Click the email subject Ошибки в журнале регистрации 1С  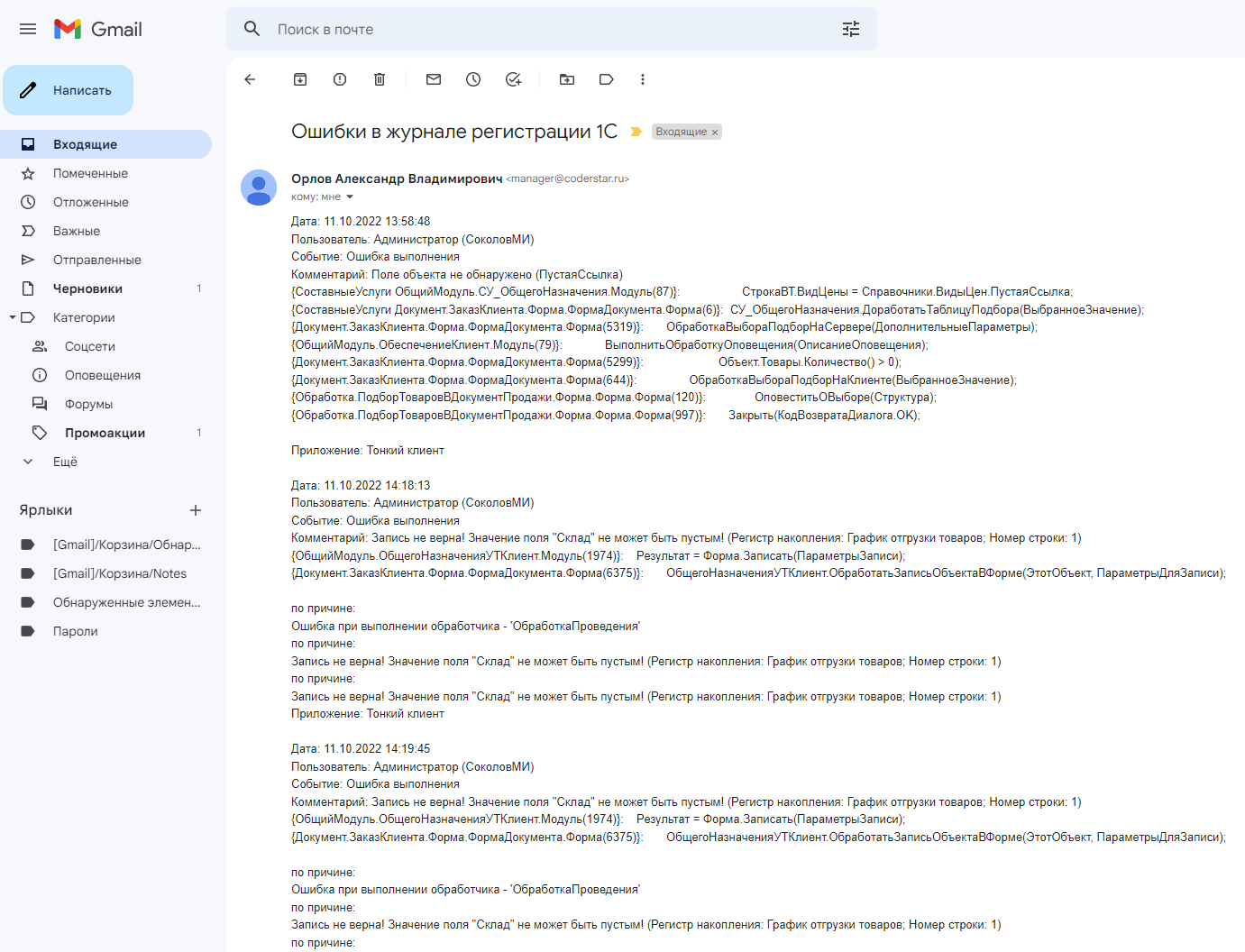click(454, 132)
